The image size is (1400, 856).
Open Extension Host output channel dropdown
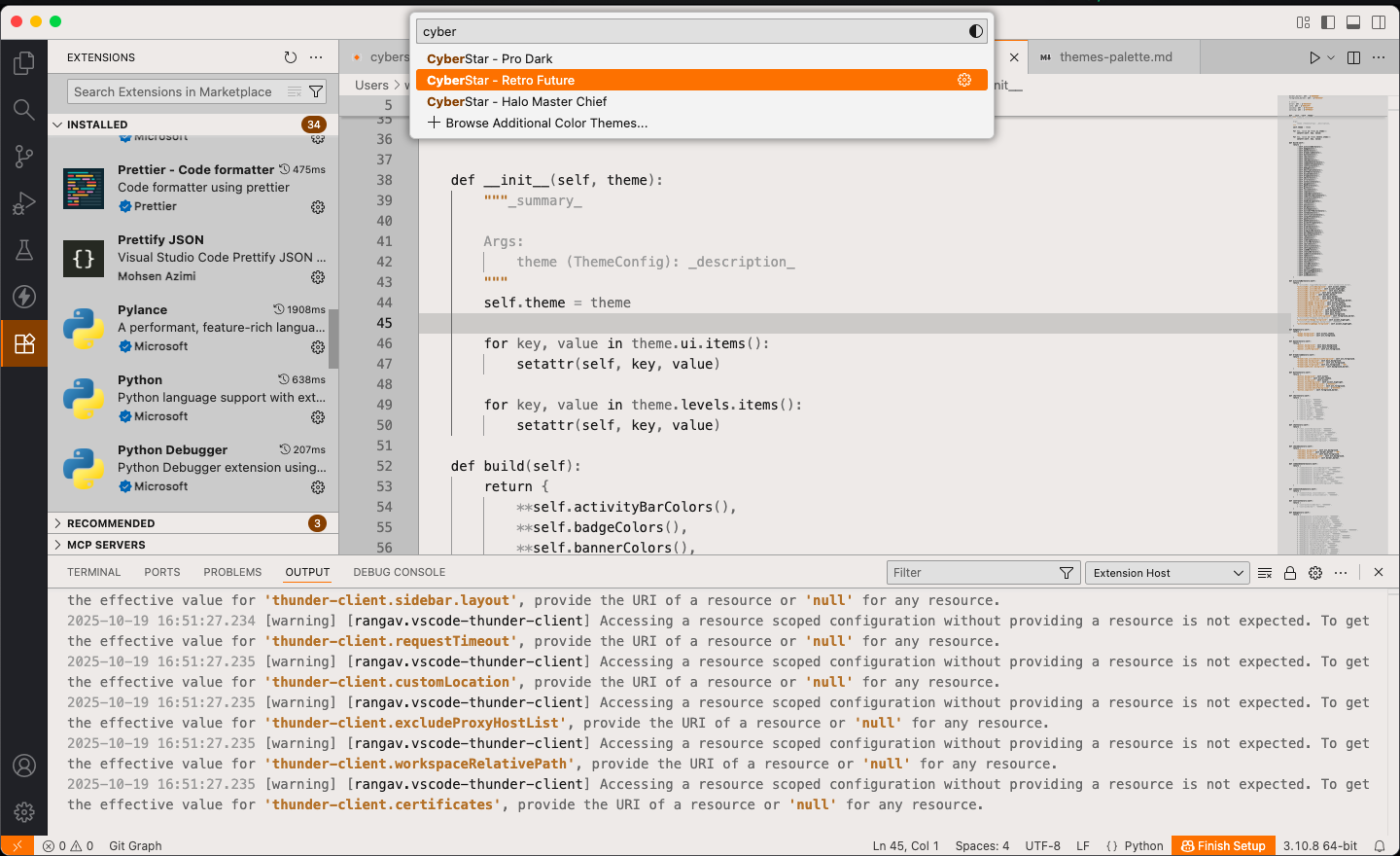1168,573
